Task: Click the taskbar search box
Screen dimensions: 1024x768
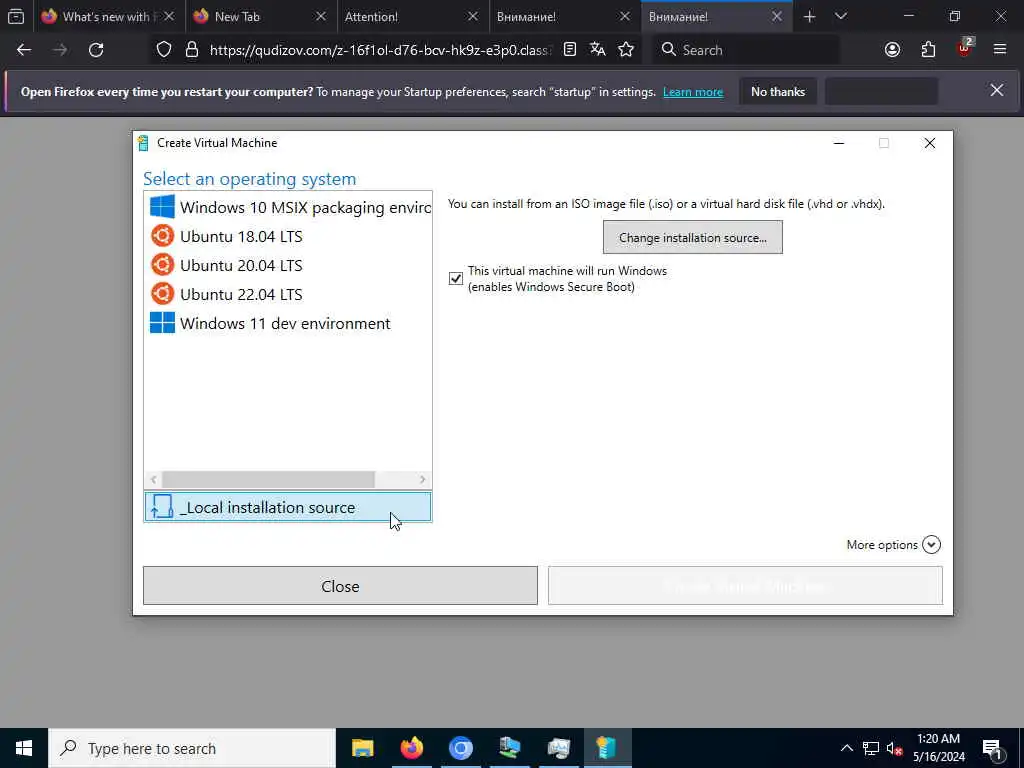Action: point(192,748)
